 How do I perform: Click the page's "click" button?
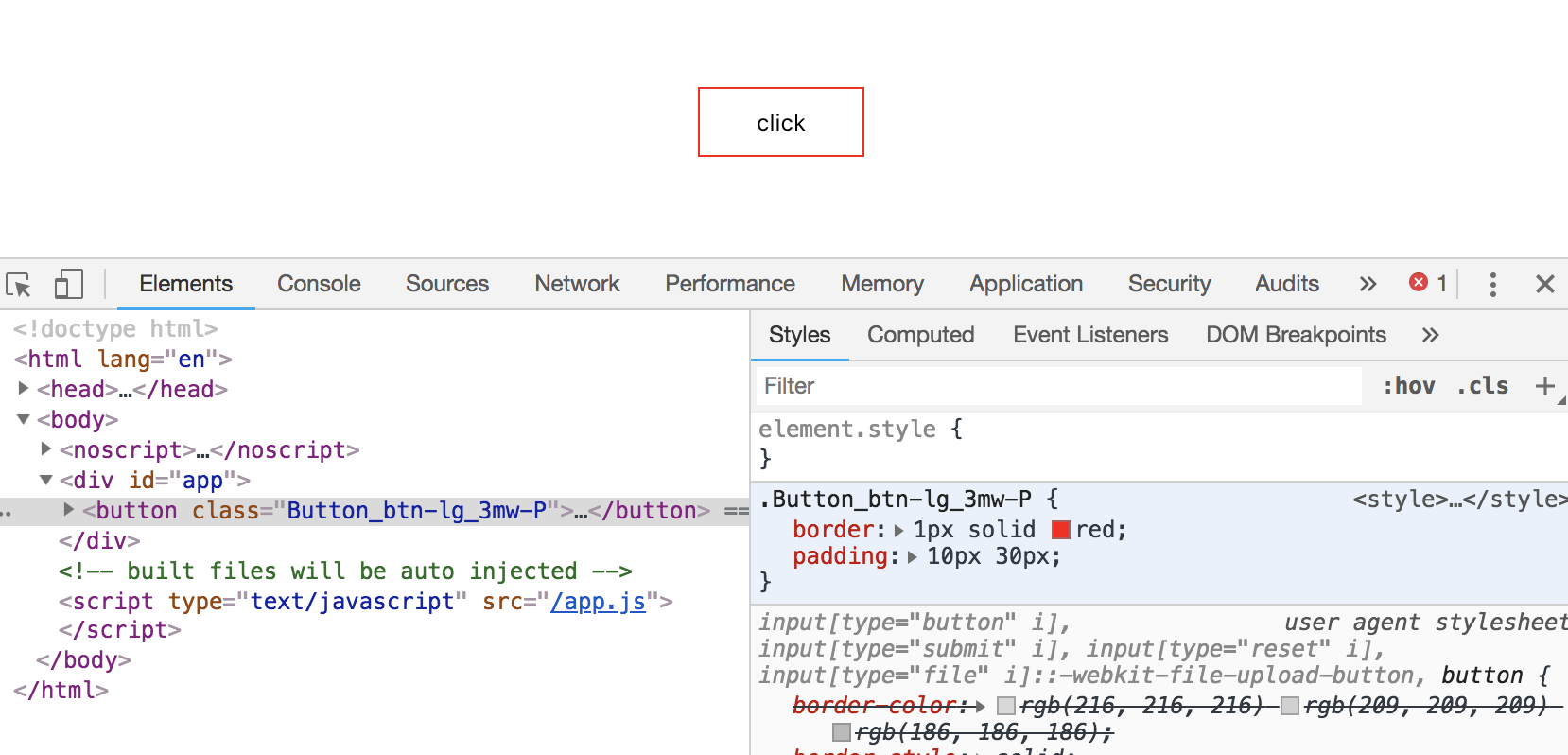[781, 122]
